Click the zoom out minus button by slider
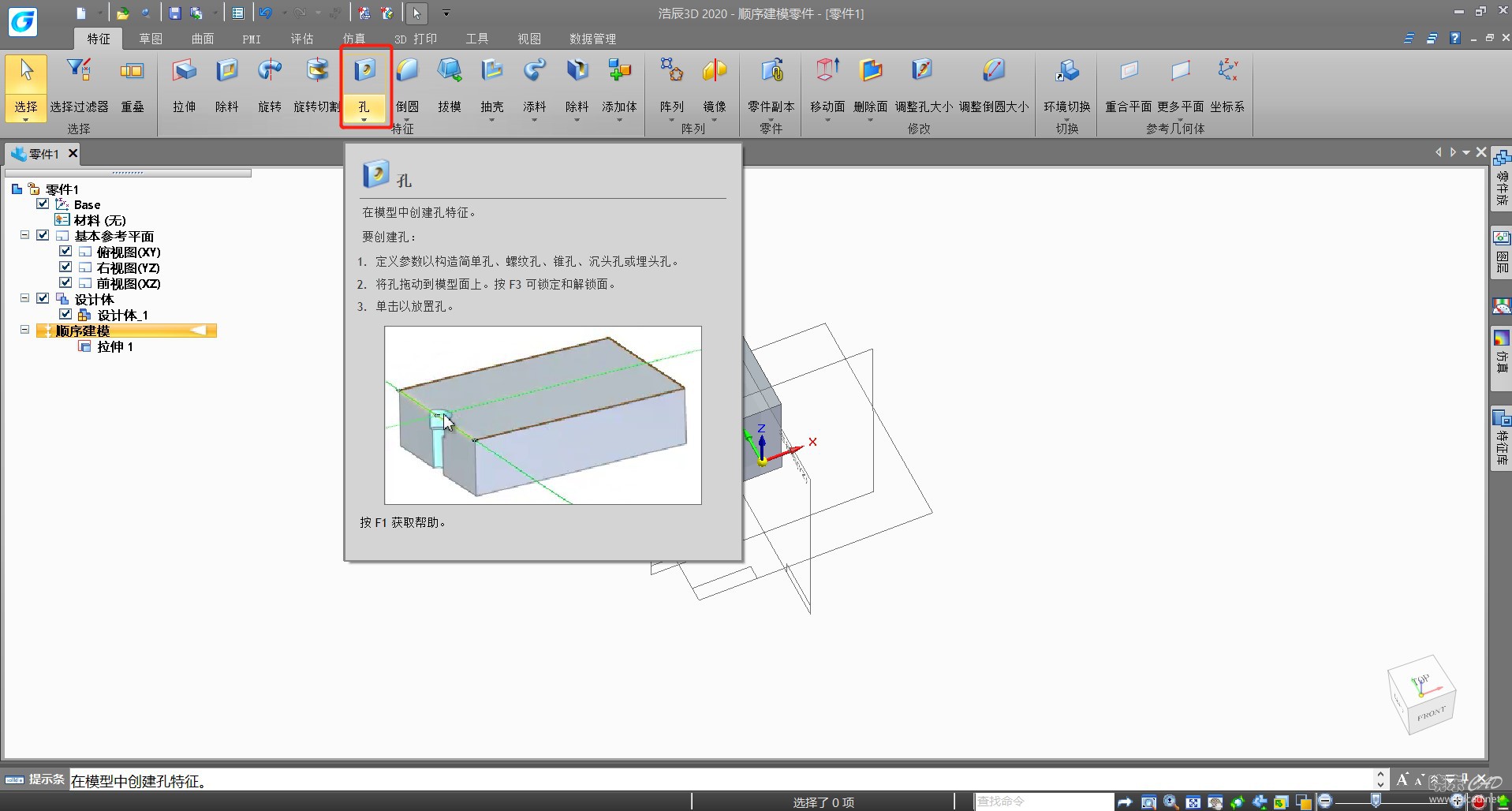1512x811 pixels. click(1325, 802)
